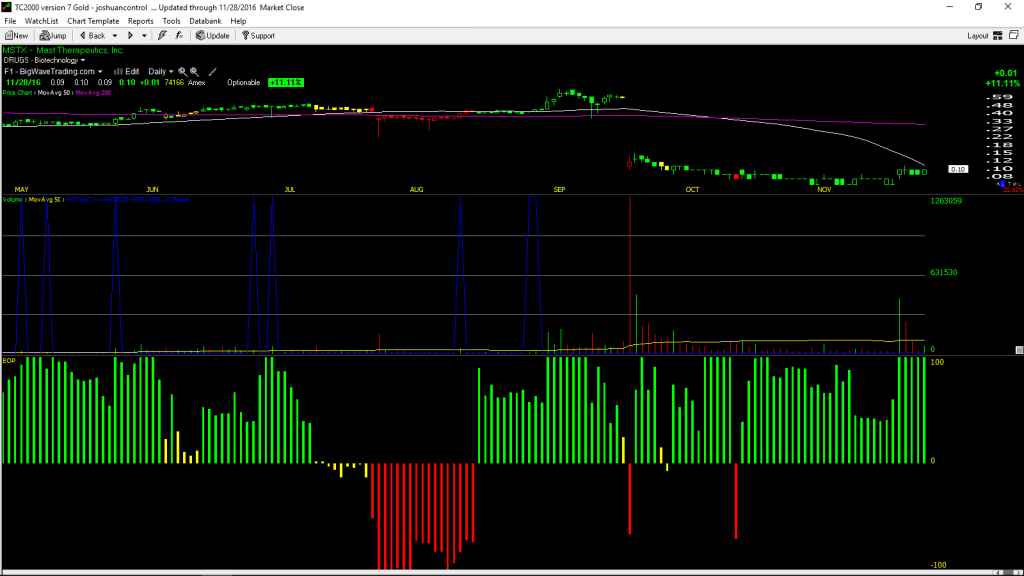Click the 11/28/16 date value
Image resolution: width=1024 pixels, height=576 pixels.
click(24, 82)
